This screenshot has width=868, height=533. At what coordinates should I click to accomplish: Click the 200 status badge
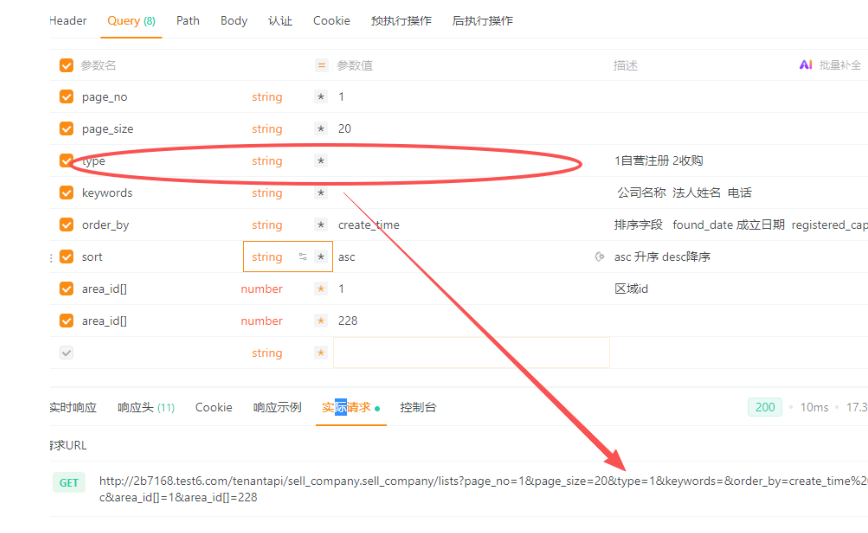pyautogui.click(x=765, y=407)
